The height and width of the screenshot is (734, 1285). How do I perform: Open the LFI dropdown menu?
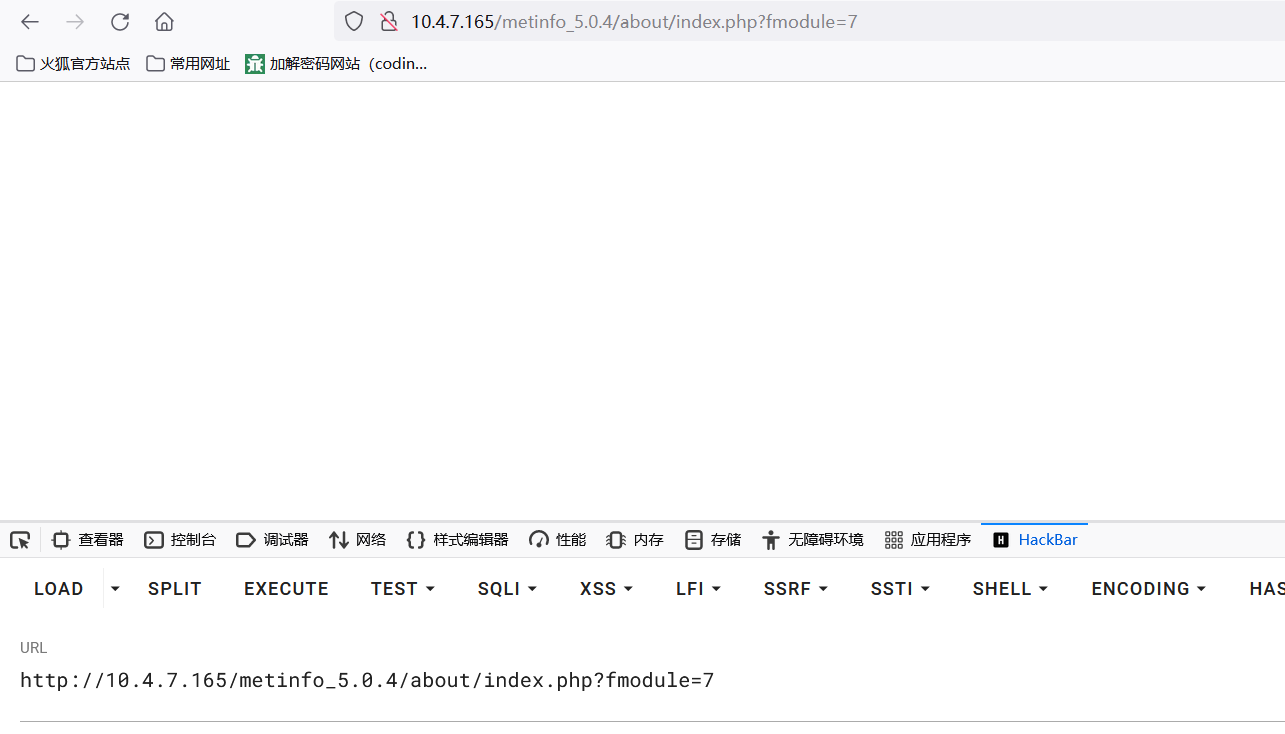tap(698, 589)
